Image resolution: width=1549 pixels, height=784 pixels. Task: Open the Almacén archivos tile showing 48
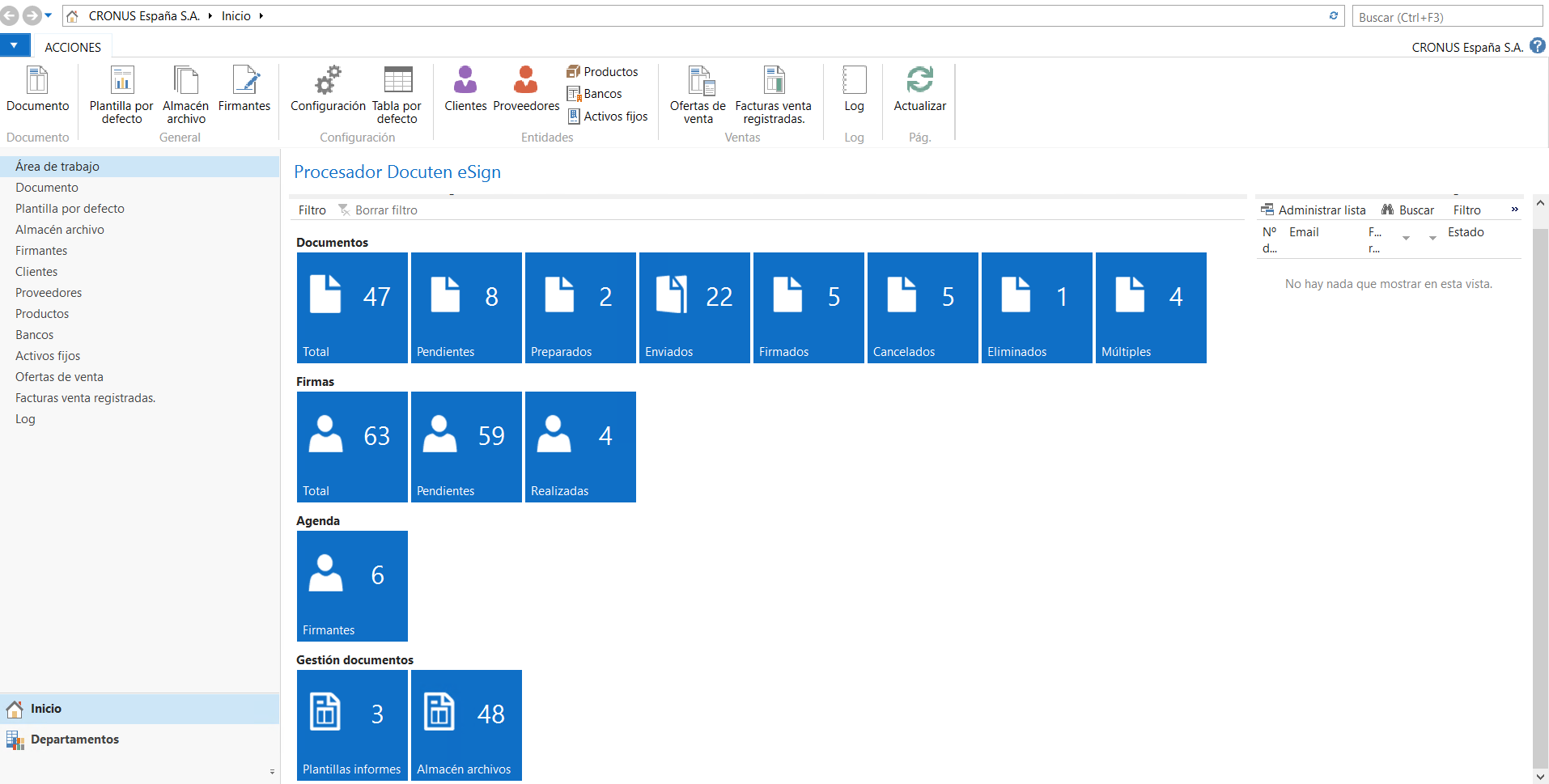(466, 725)
